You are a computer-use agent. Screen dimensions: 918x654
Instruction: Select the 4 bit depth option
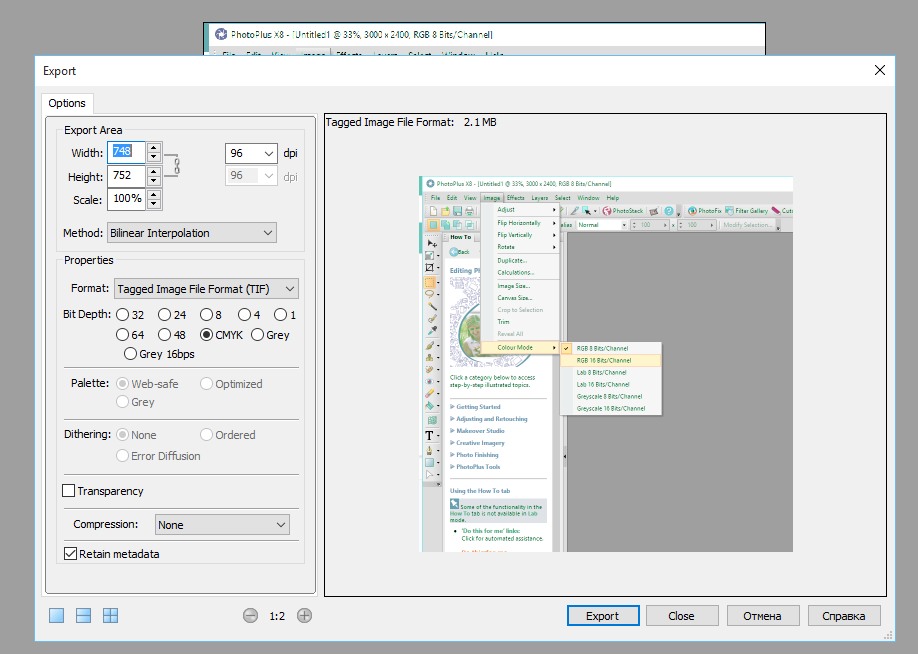click(249, 315)
